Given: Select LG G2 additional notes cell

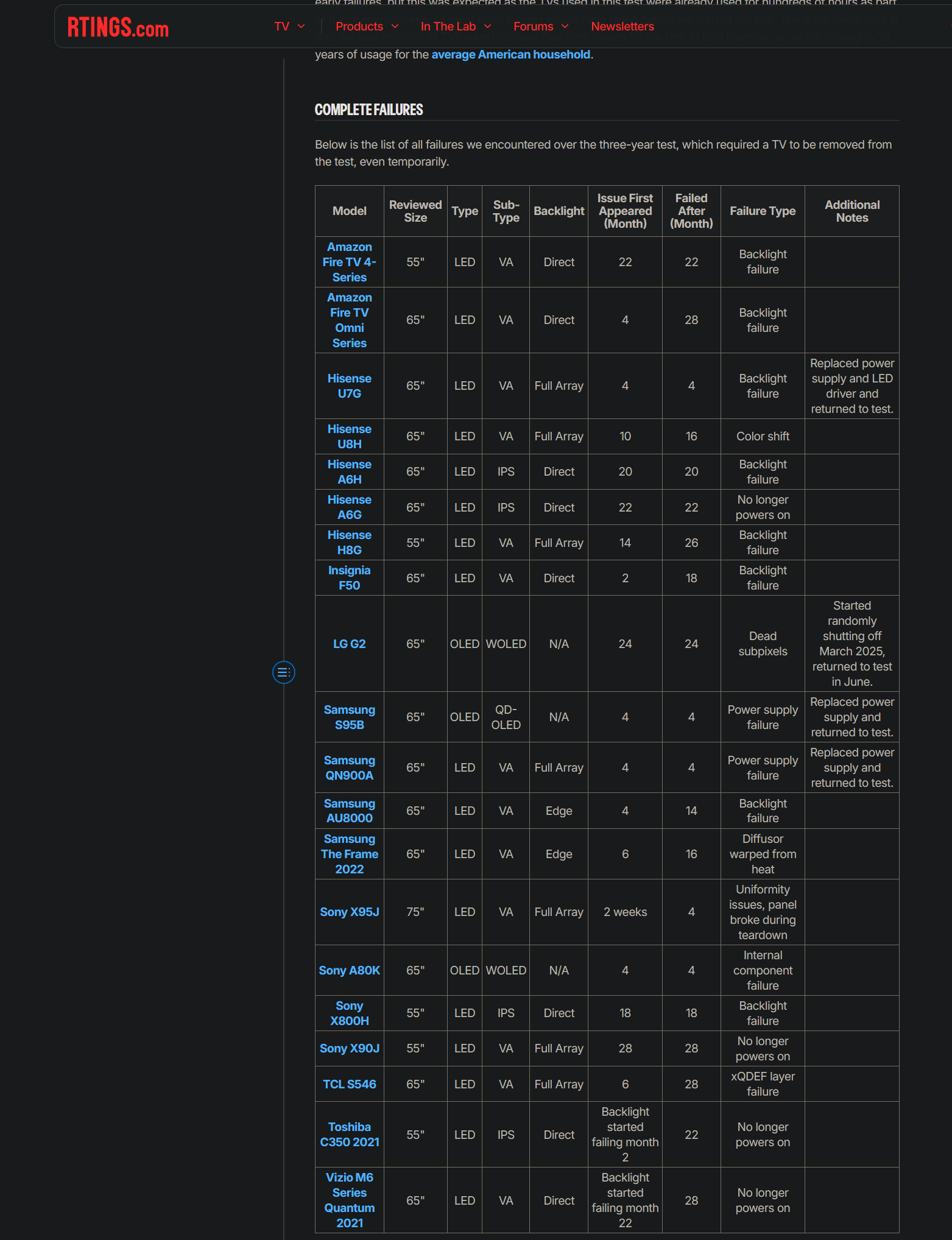Looking at the screenshot, I should click(x=852, y=644).
